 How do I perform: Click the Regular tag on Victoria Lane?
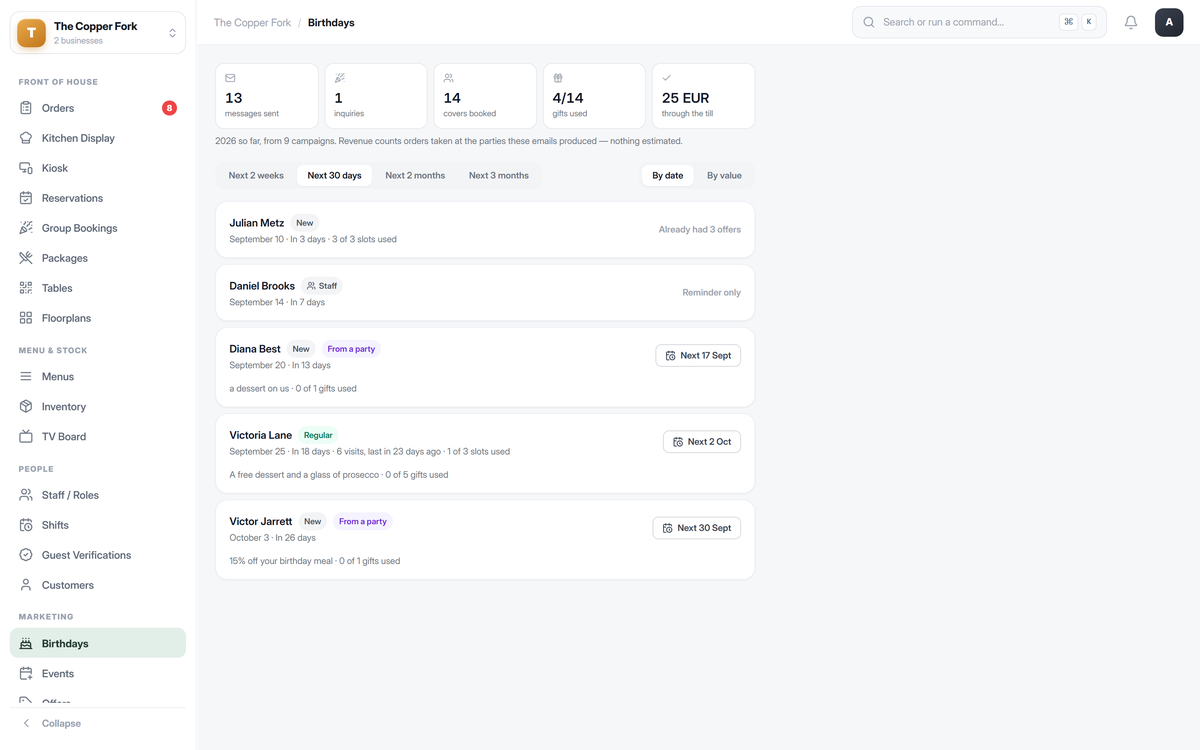318,435
